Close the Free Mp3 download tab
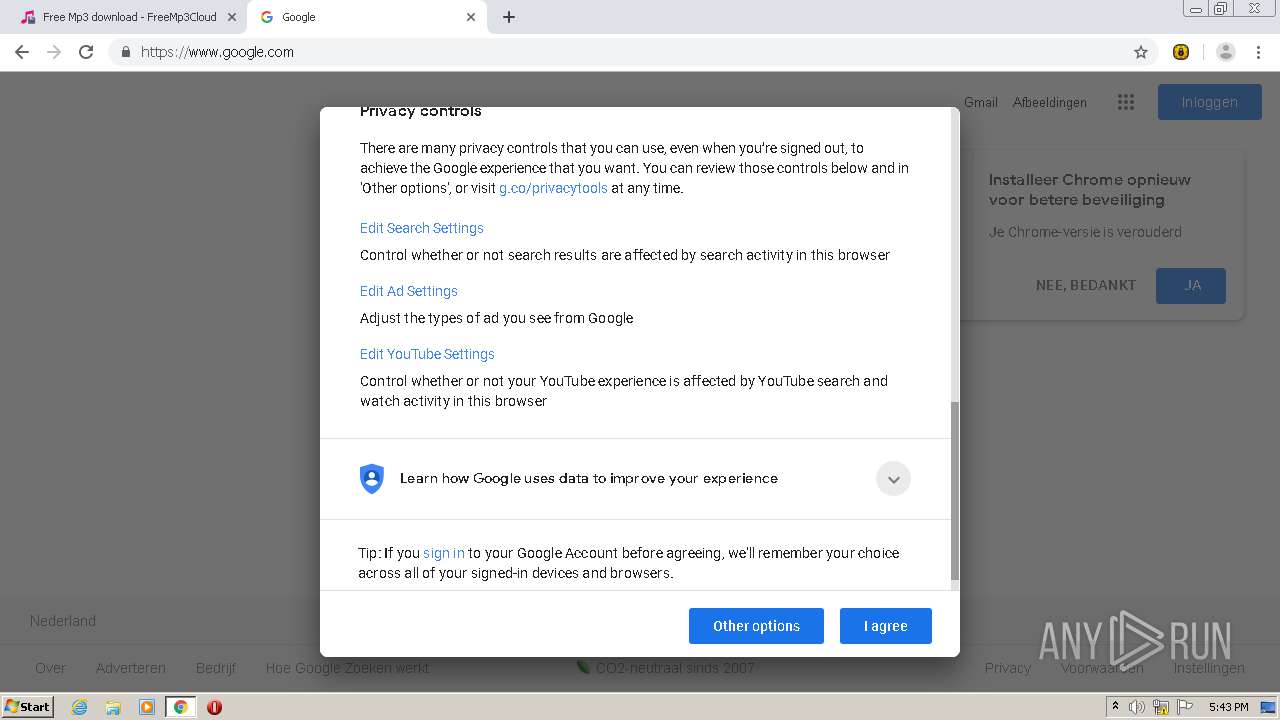The height and width of the screenshot is (720, 1280). click(232, 17)
